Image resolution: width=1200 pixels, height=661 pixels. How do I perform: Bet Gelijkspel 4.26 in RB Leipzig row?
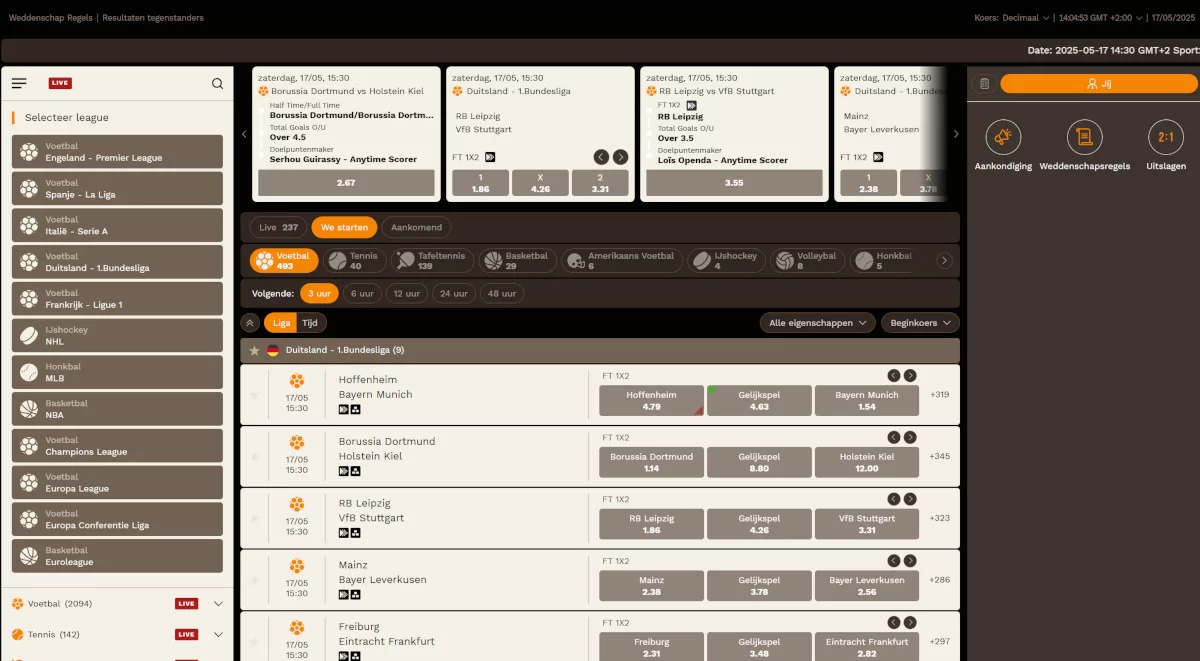759,524
